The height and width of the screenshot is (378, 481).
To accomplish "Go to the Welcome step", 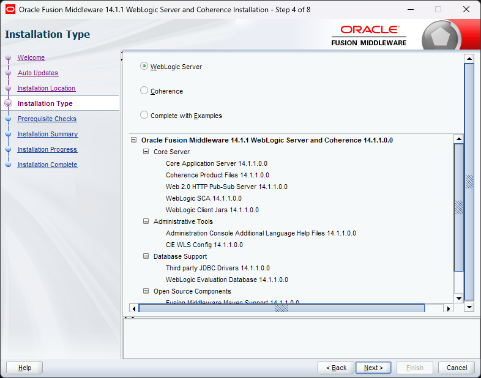I will pos(31,58).
